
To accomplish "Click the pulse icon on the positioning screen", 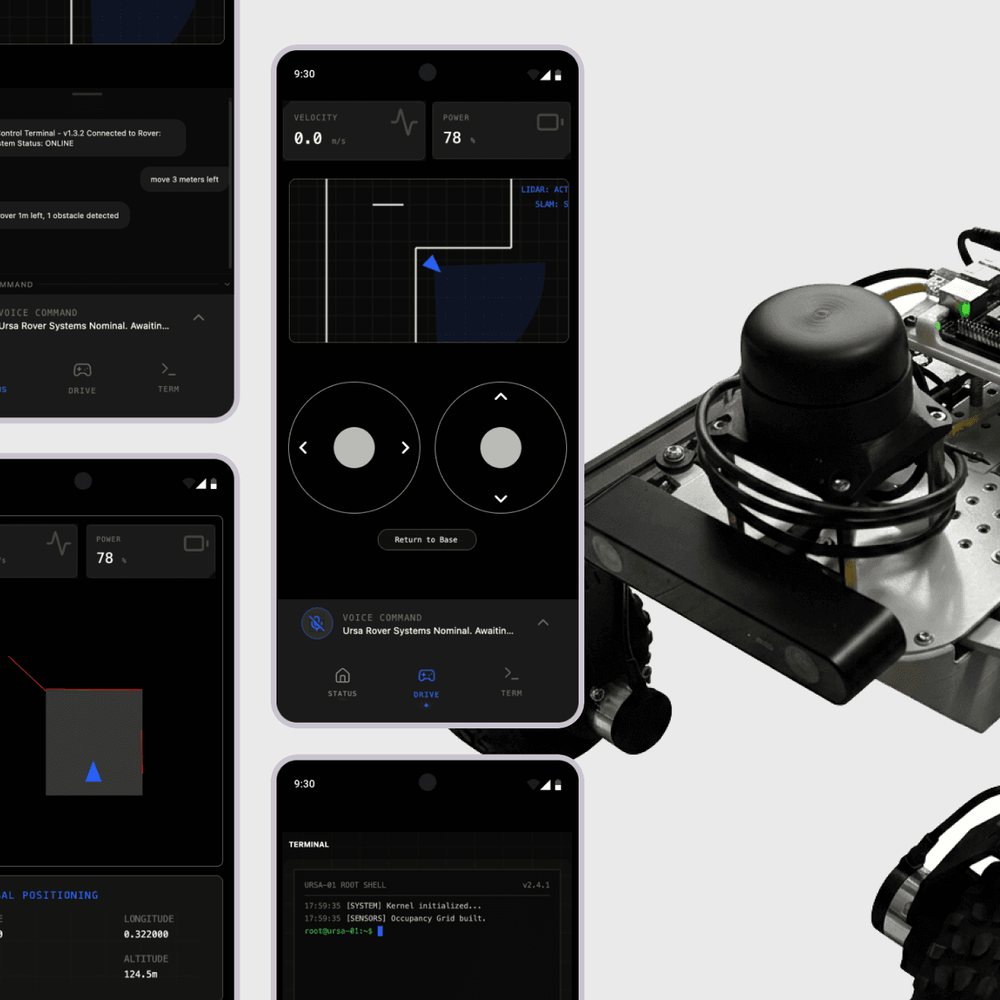I will [x=59, y=543].
